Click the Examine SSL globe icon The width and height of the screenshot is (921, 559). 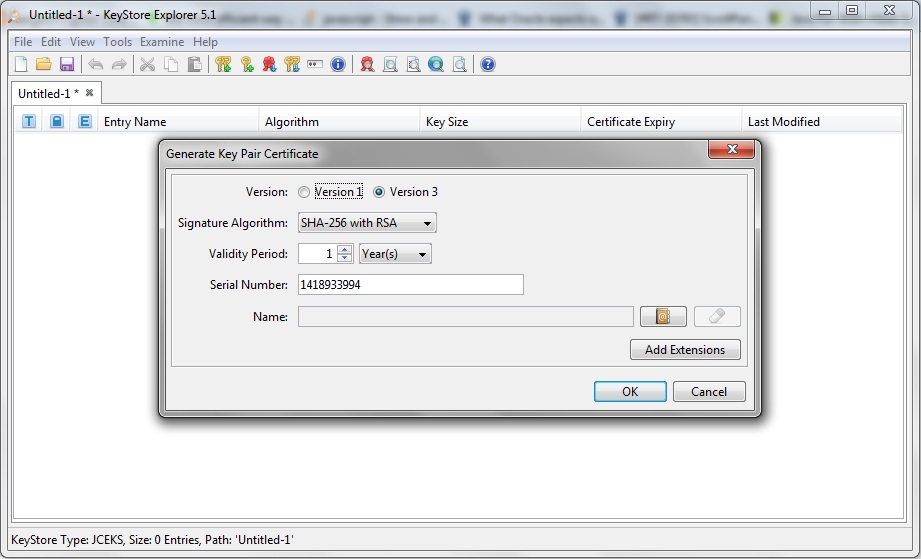tap(436, 64)
